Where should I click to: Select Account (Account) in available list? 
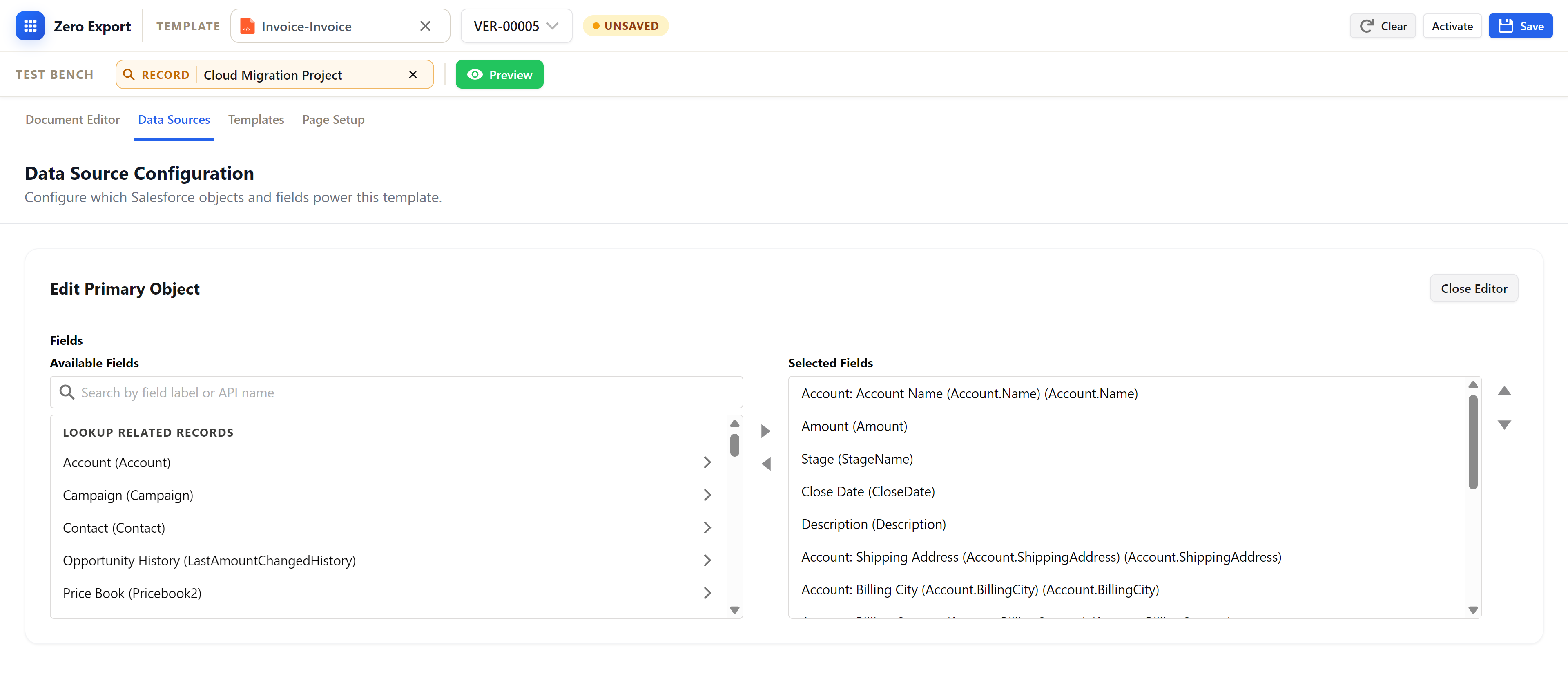tap(388, 463)
